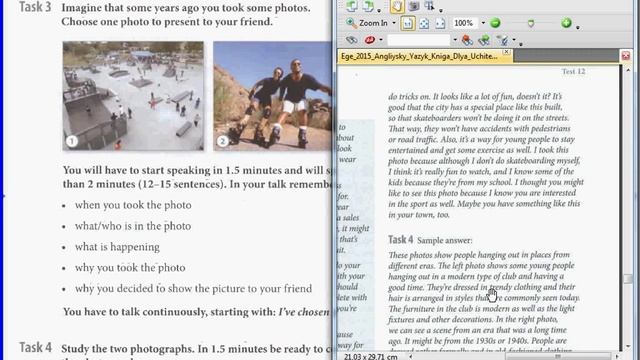This screenshot has height=360, width=640.
Task: Click rollerbladers photo number 2
Action: click(273, 96)
